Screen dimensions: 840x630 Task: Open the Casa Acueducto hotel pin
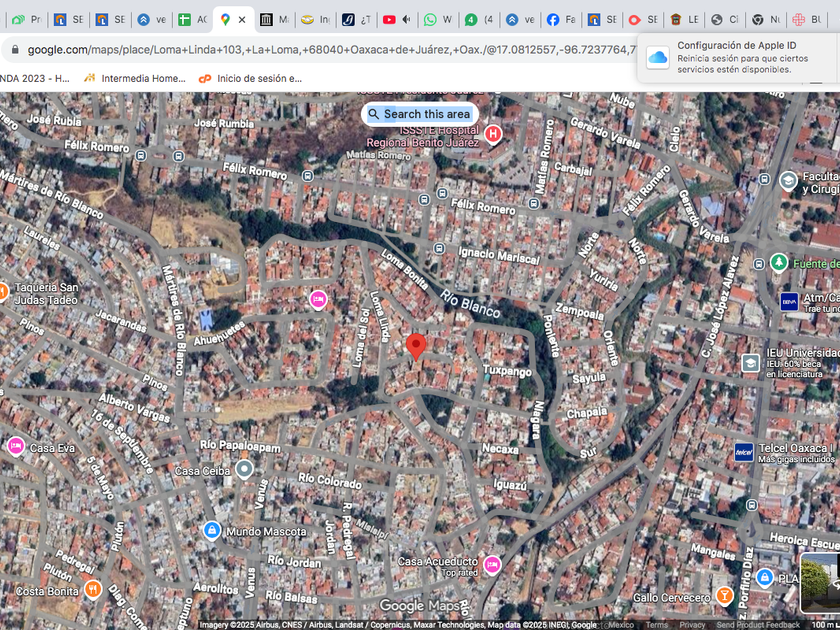(x=491, y=565)
